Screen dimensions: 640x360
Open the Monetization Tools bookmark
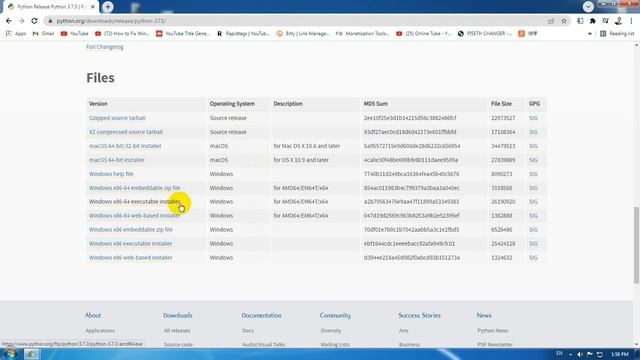coord(362,33)
